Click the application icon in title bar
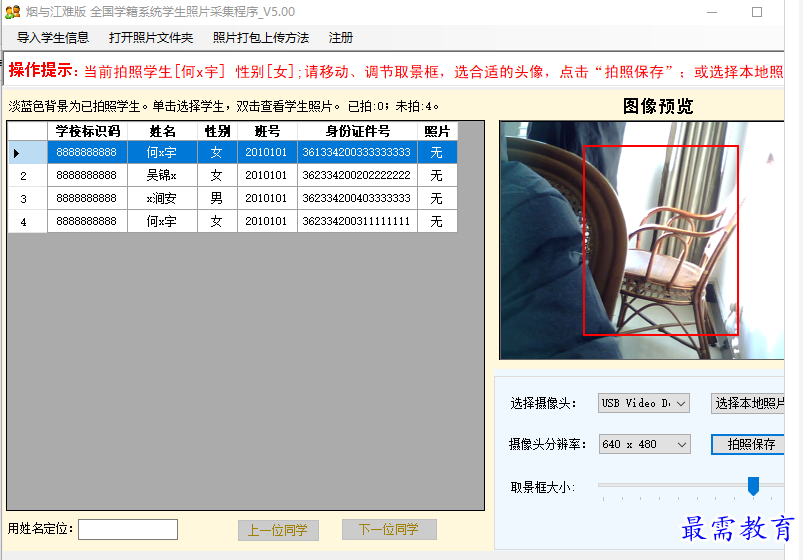Viewport: 803px width, 560px height. [x=12, y=11]
